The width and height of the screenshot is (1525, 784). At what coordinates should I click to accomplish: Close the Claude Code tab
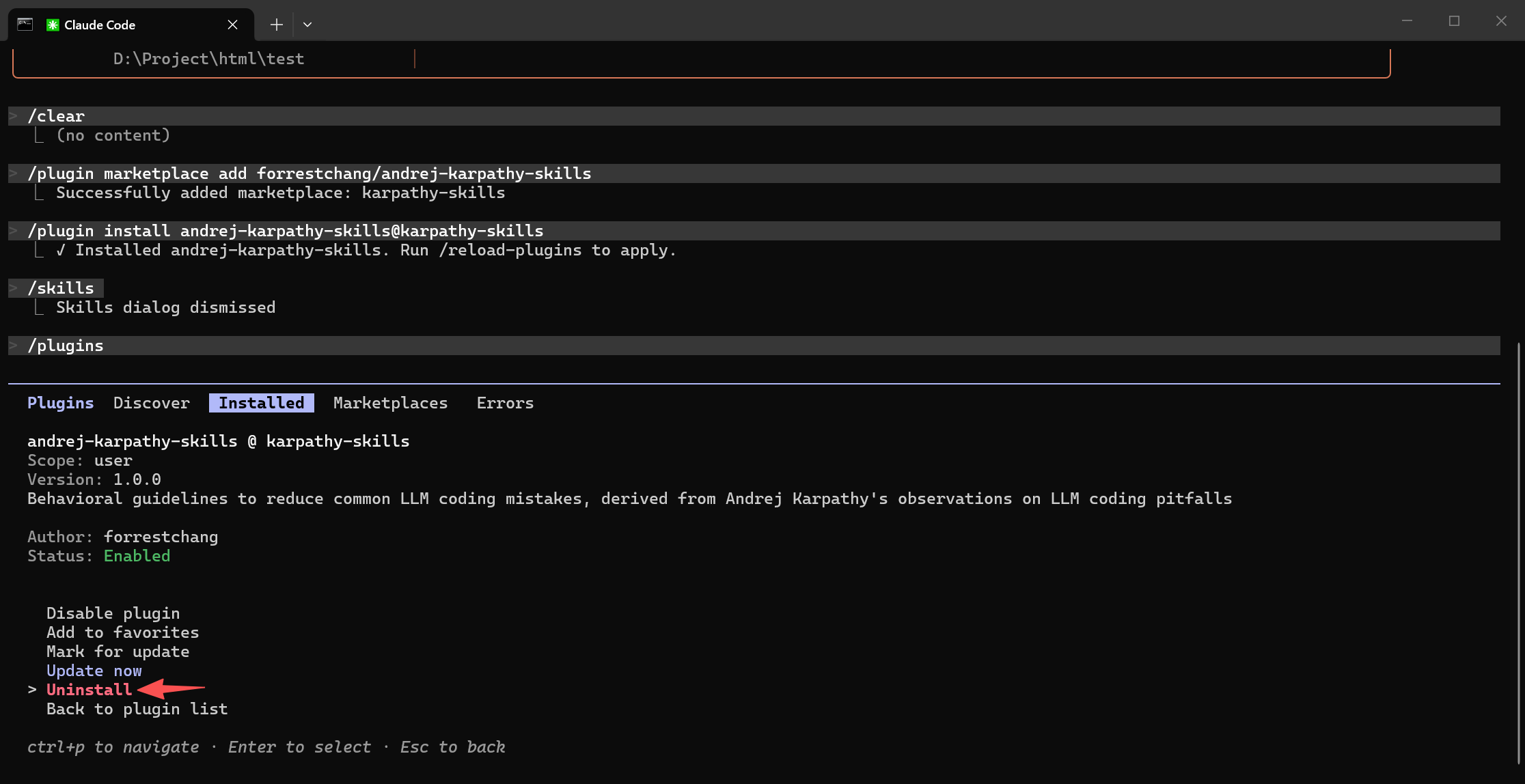tap(232, 25)
